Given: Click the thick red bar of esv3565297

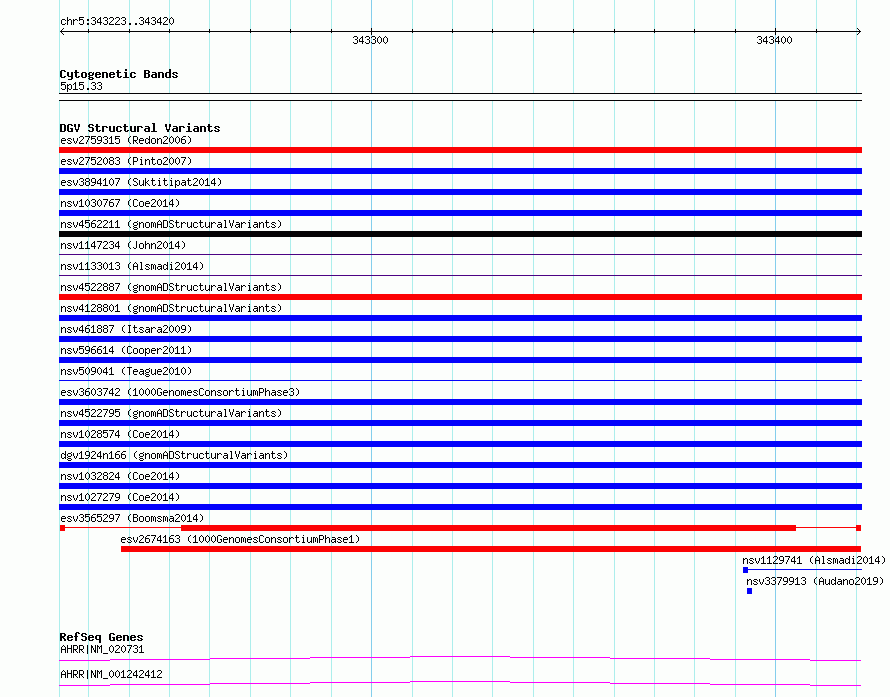Looking at the screenshot, I should pyautogui.click(x=488, y=528).
